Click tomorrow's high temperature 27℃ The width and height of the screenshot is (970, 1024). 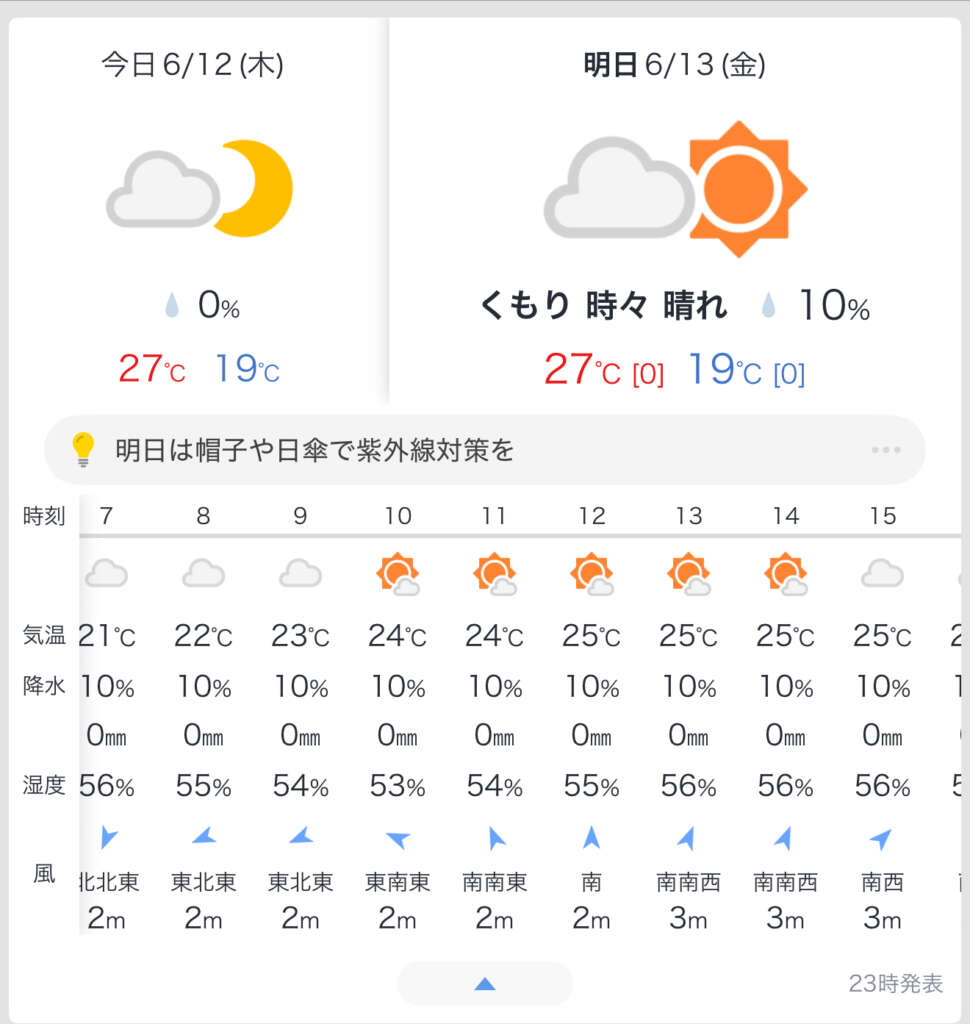click(x=581, y=370)
